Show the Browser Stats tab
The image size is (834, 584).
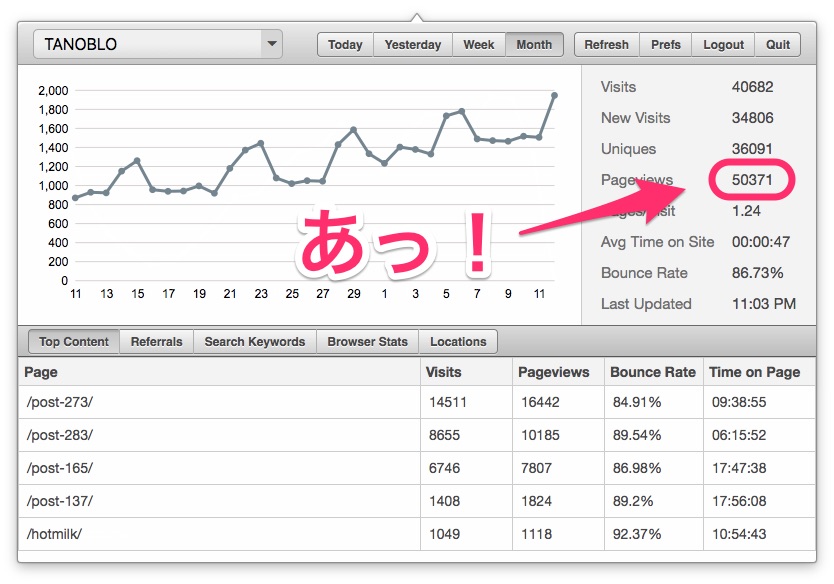click(x=368, y=341)
